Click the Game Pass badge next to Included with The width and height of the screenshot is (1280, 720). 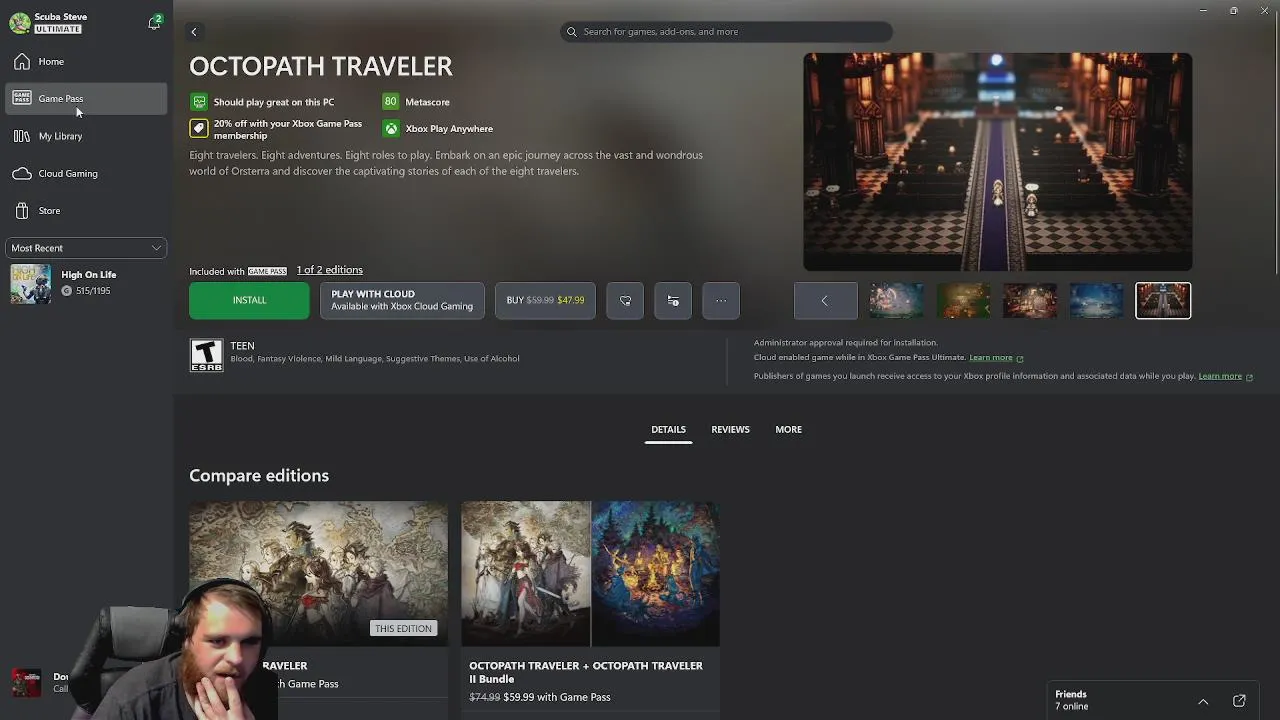click(x=267, y=271)
